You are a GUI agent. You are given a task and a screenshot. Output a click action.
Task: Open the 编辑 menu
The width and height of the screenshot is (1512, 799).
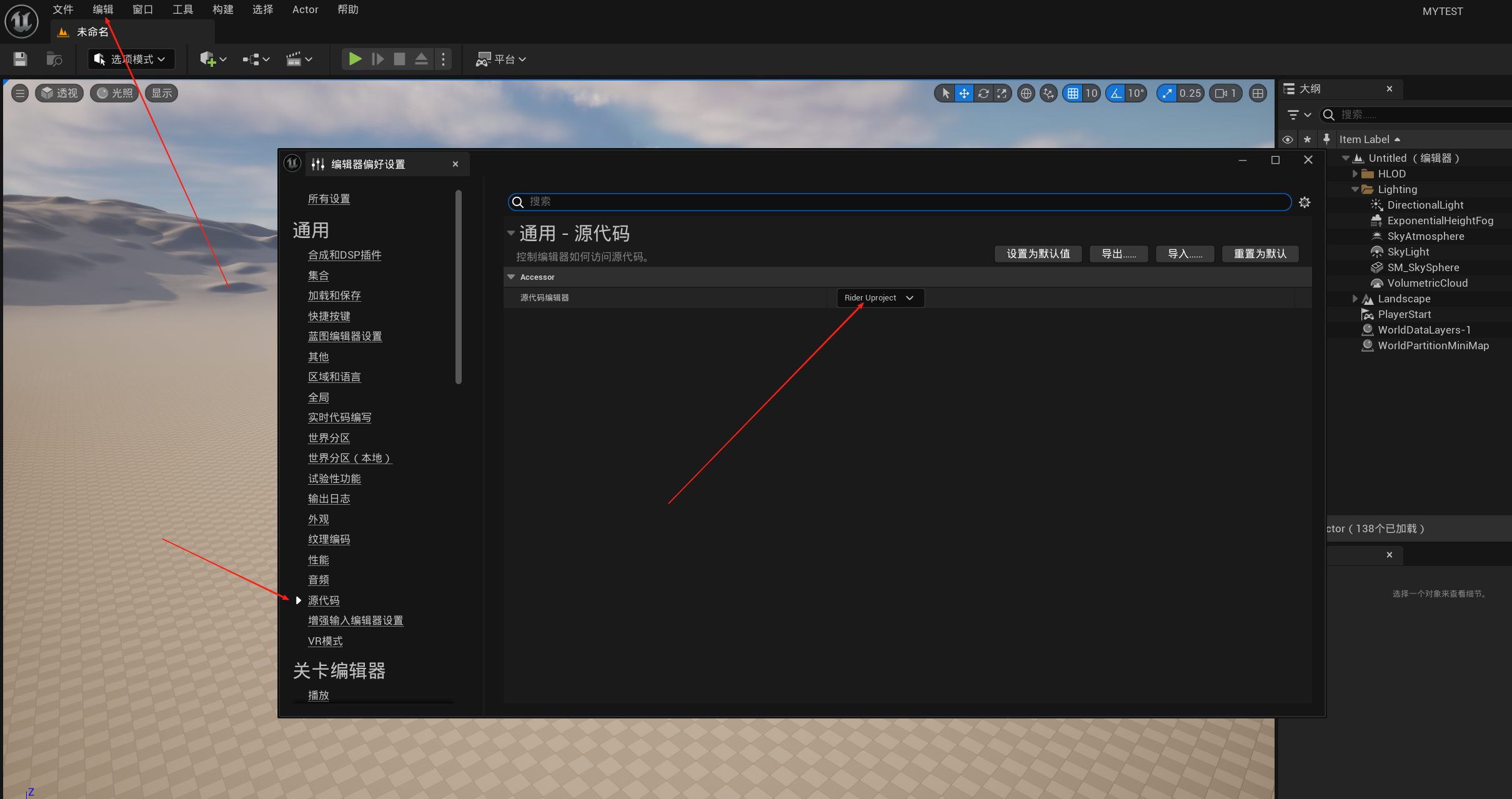point(103,9)
